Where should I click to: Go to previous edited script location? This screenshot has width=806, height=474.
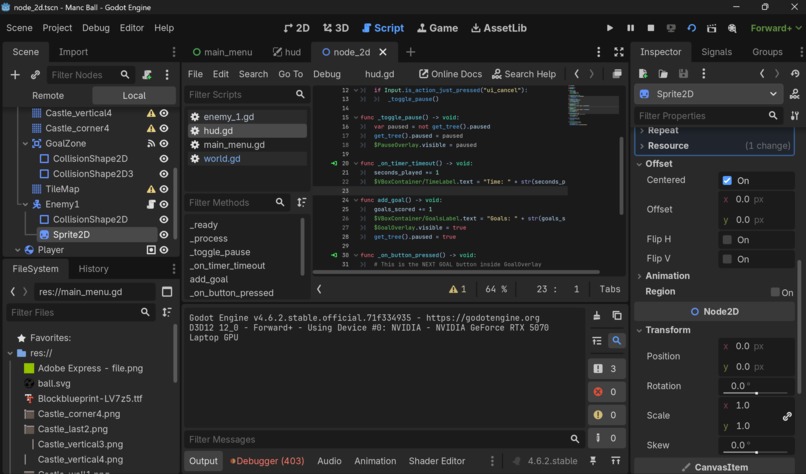[577, 74]
